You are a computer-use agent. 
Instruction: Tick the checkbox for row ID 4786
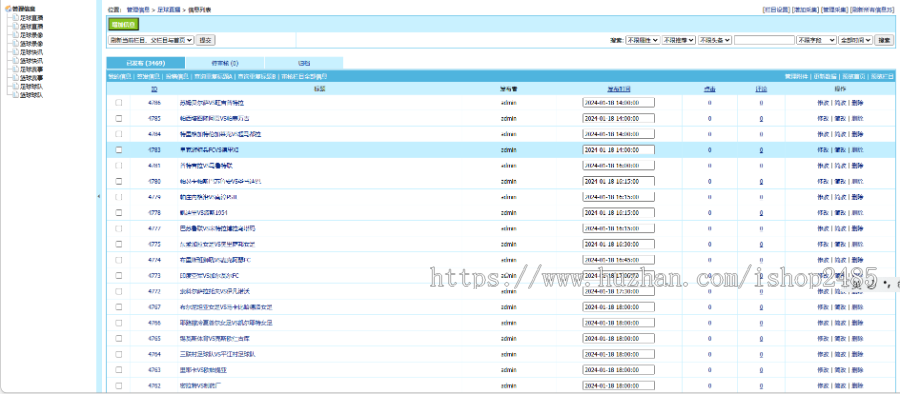pyautogui.click(x=119, y=103)
